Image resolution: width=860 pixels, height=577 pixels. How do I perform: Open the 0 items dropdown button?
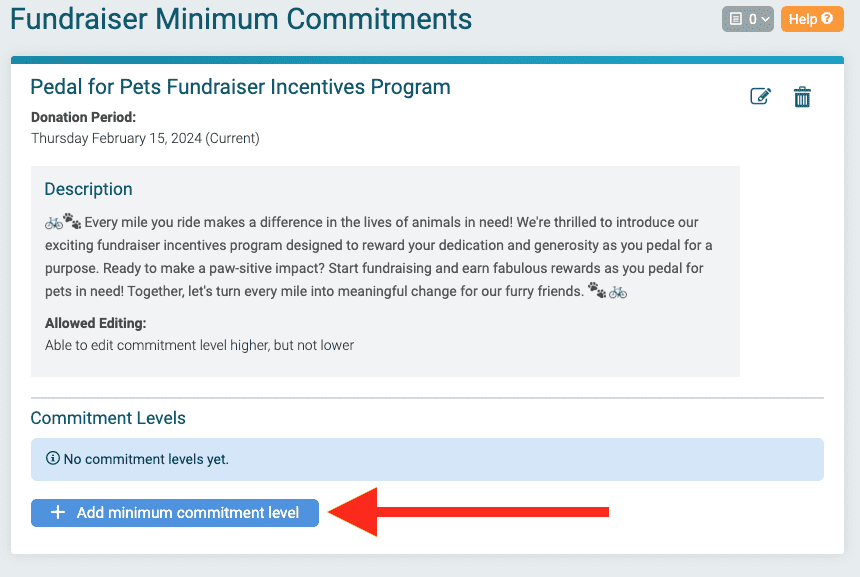point(748,19)
